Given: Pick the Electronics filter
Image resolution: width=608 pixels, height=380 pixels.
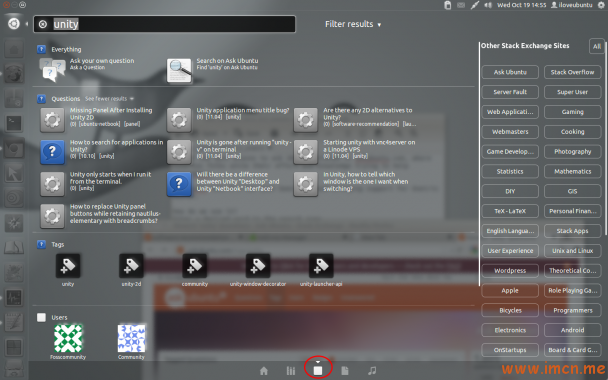Looking at the screenshot, I should (x=510, y=330).
